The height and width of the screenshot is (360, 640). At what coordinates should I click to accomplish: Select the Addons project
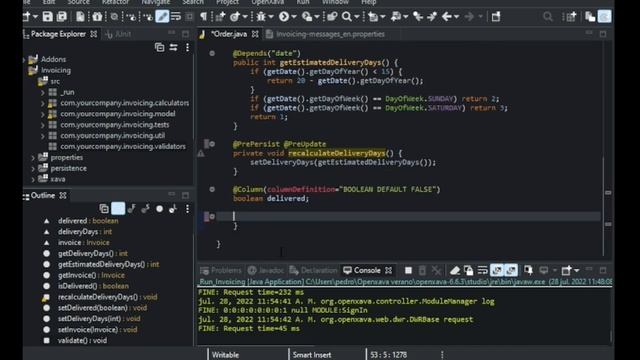(53, 59)
